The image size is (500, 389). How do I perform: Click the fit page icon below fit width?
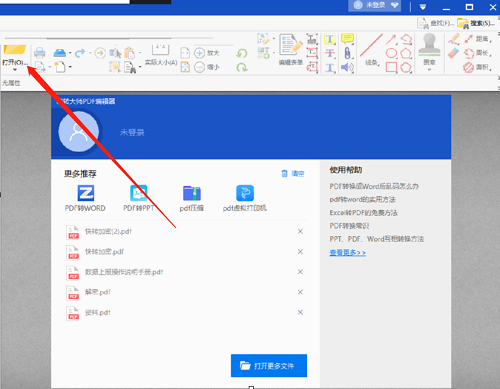tap(185, 67)
